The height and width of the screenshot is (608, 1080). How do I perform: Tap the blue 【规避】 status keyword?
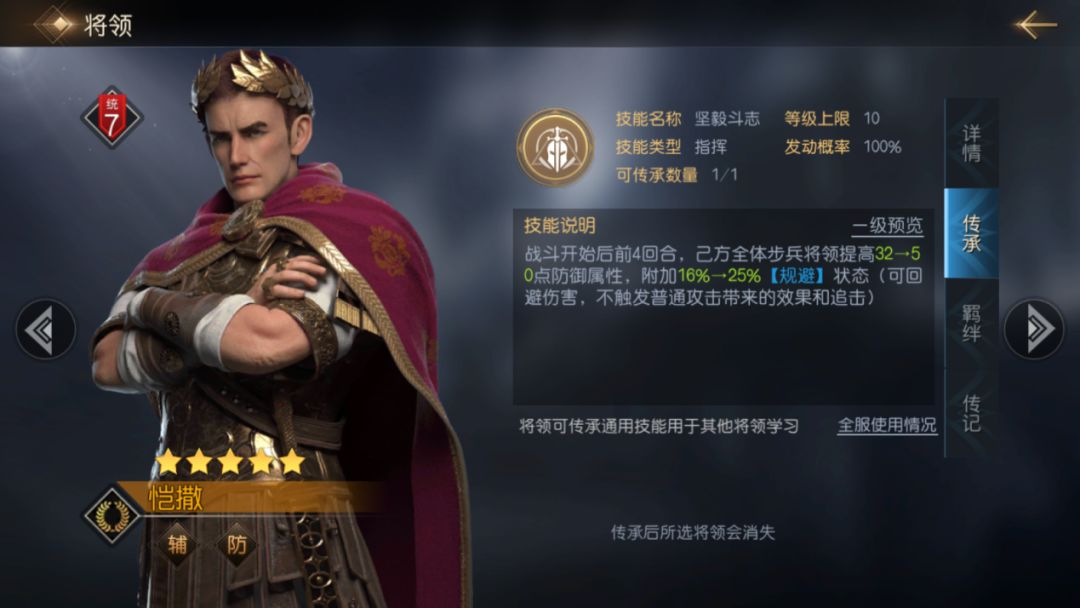(797, 276)
